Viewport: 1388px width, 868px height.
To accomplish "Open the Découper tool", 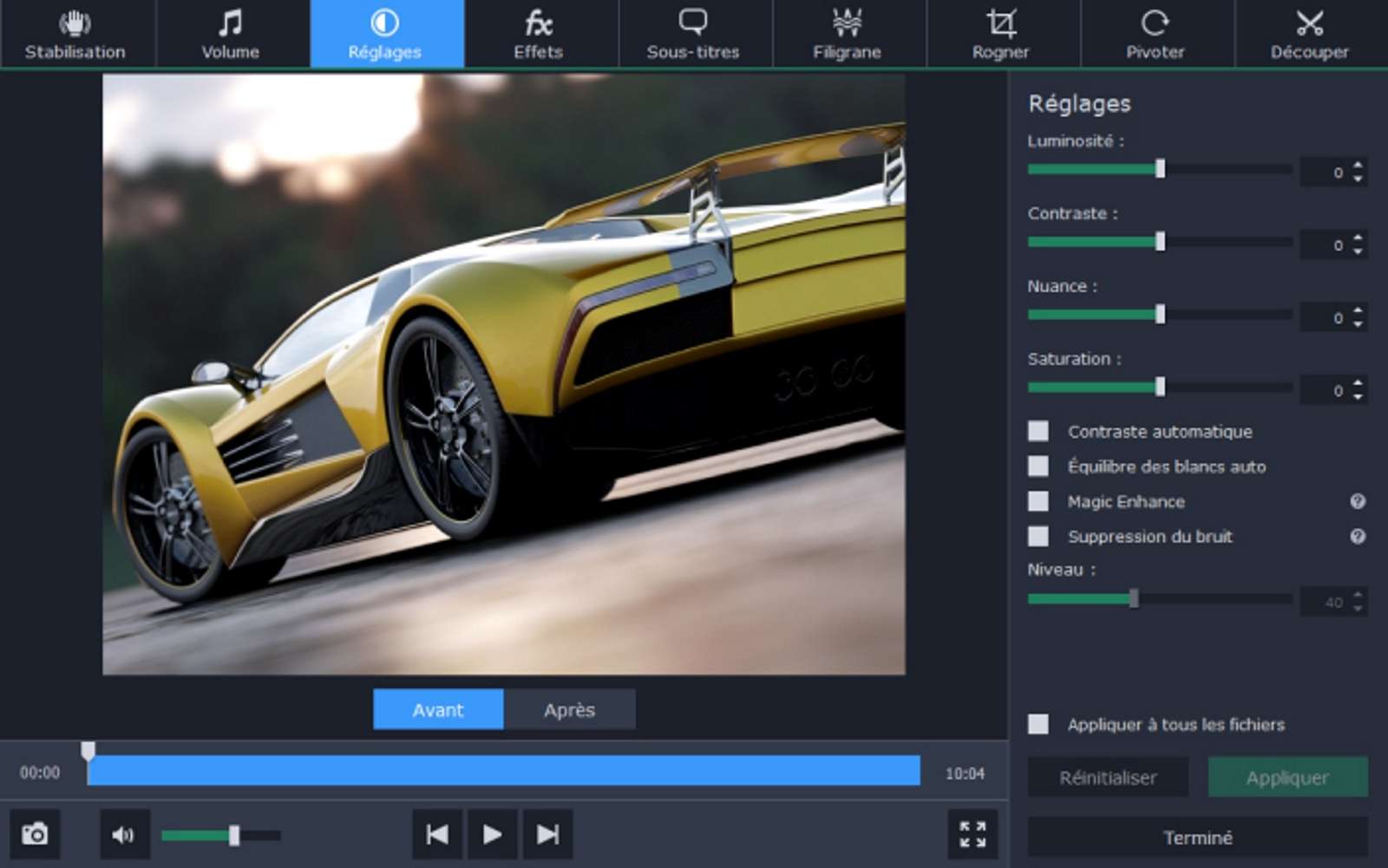I will (1310, 35).
